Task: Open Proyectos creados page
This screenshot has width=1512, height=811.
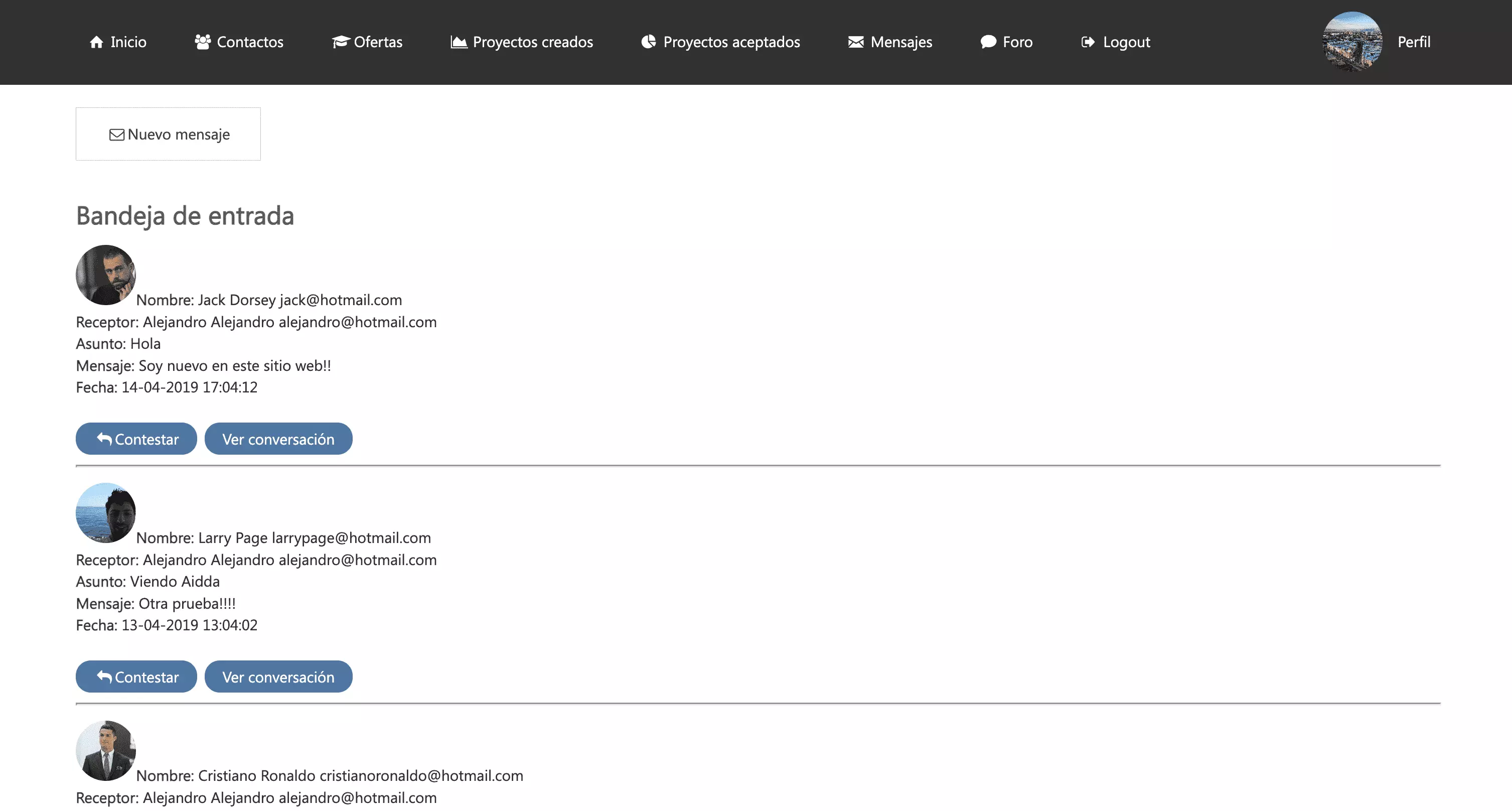Action: coord(522,42)
